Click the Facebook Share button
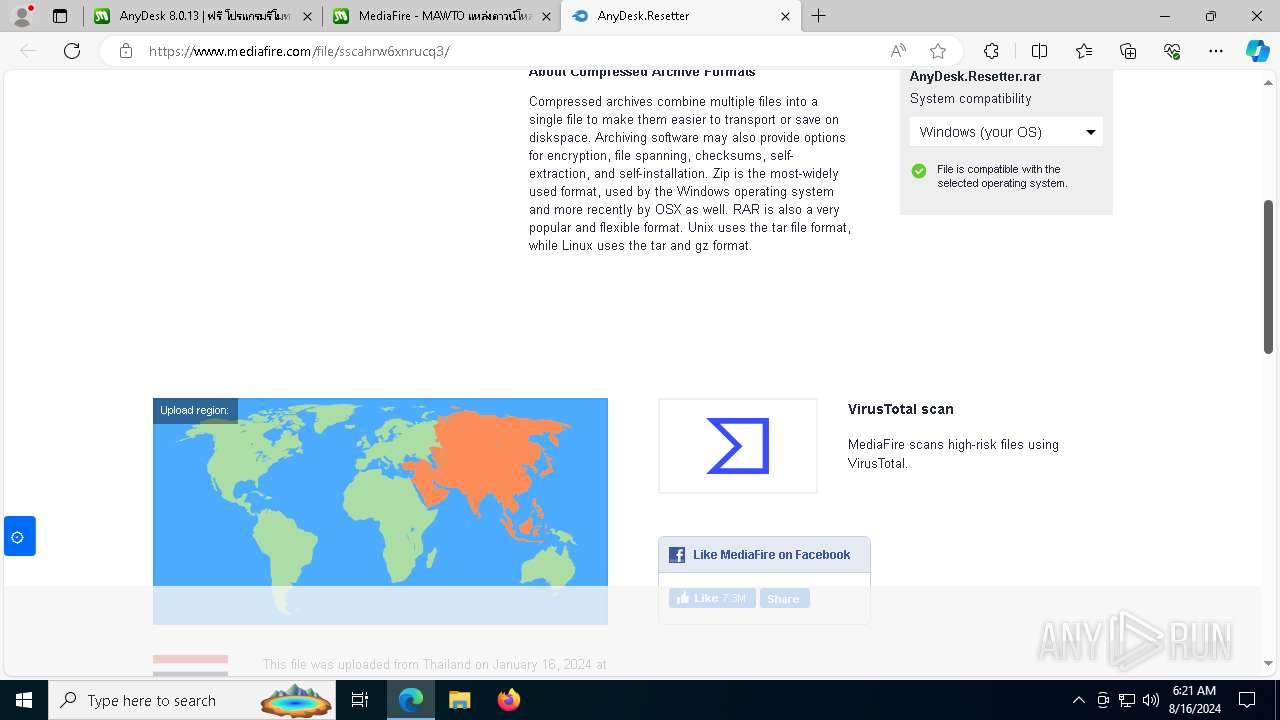The width and height of the screenshot is (1280, 720). [x=784, y=598]
